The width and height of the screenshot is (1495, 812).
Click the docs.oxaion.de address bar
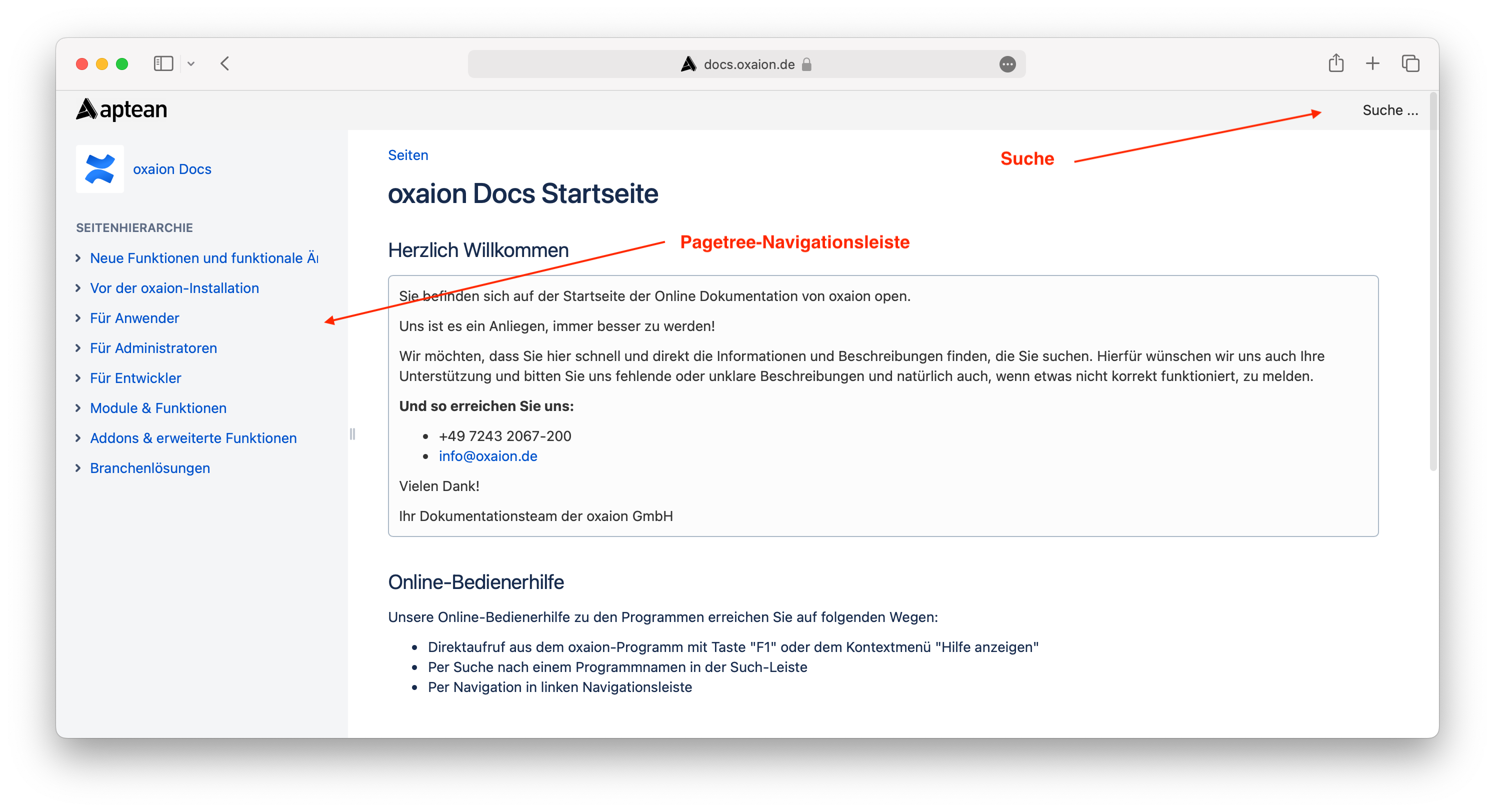pos(746,64)
